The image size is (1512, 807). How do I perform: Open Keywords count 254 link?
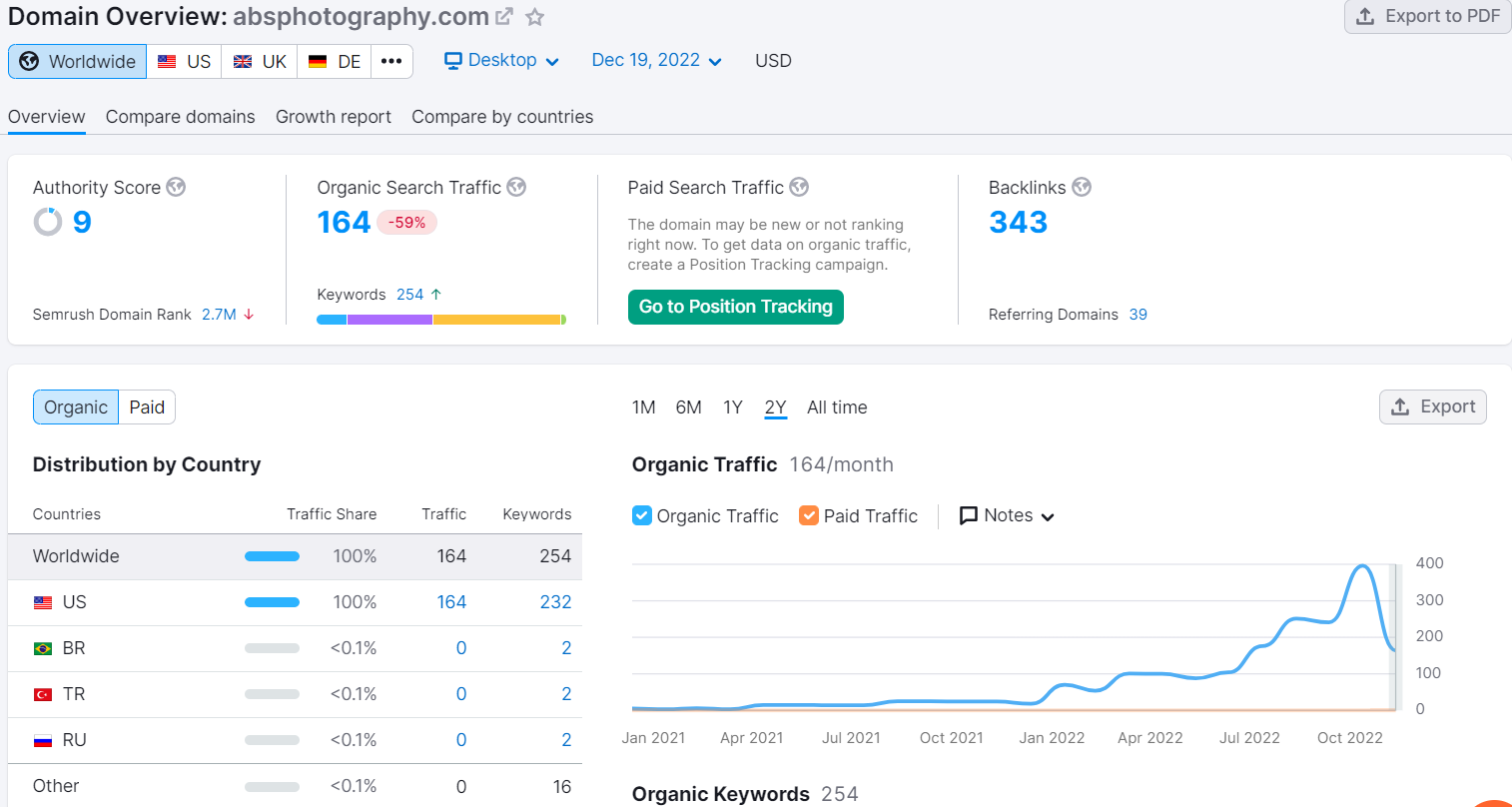(x=410, y=294)
